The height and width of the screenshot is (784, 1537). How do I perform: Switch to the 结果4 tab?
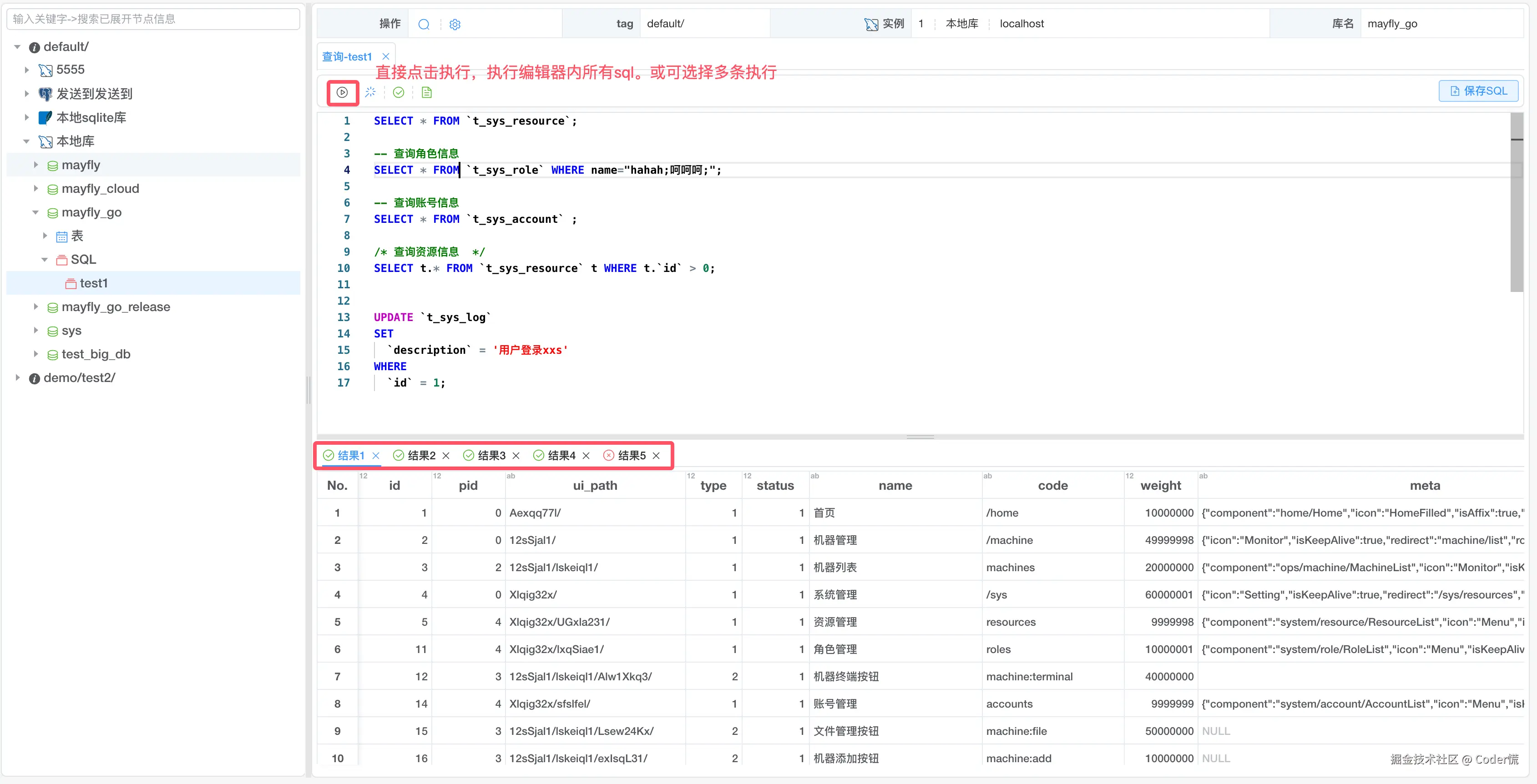point(561,456)
